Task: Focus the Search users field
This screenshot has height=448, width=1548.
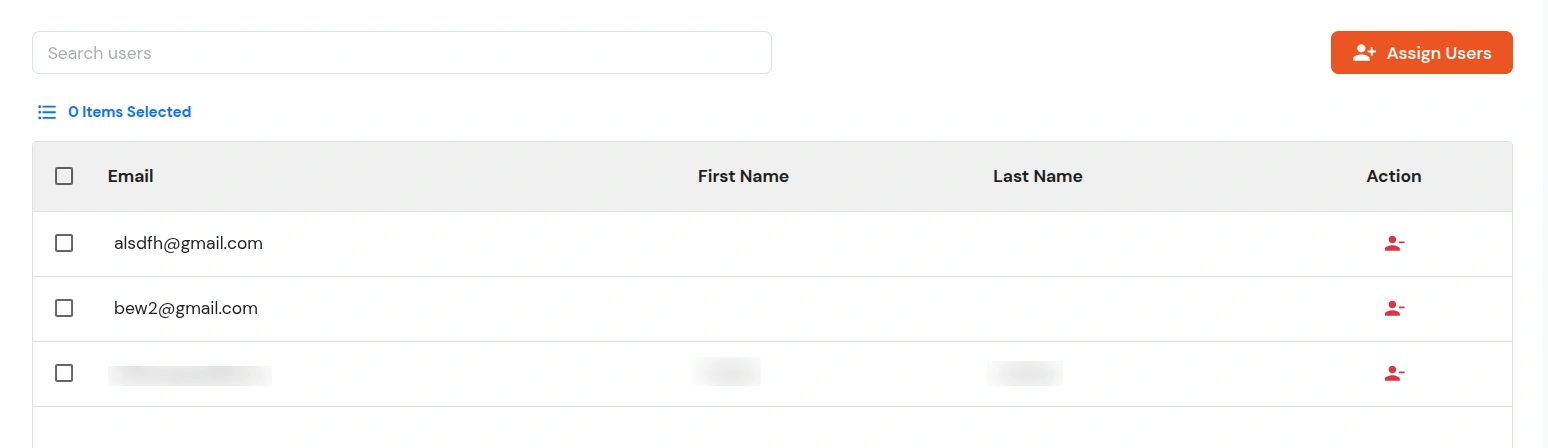Action: (402, 53)
